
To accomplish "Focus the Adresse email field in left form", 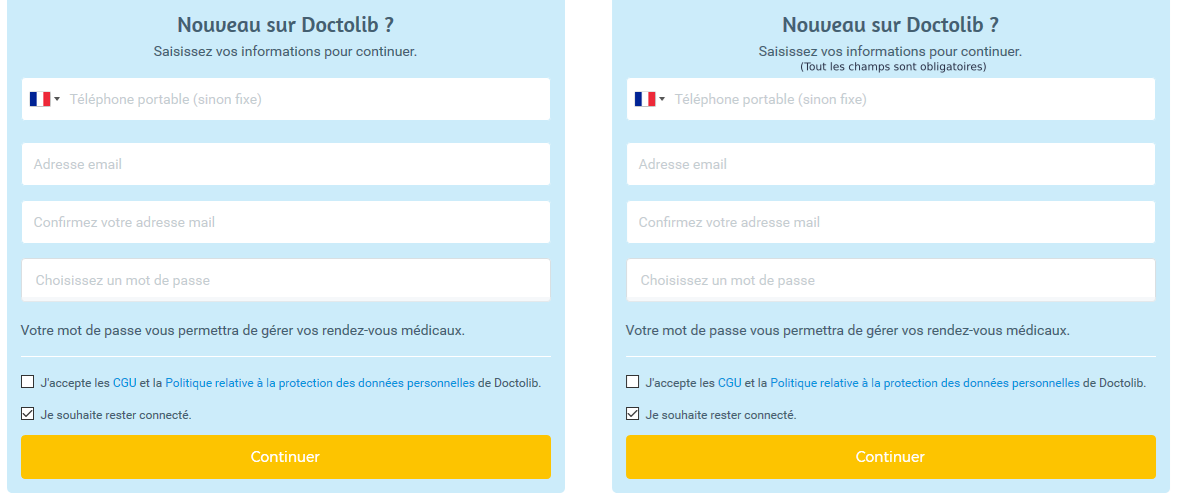I will click(x=285, y=164).
